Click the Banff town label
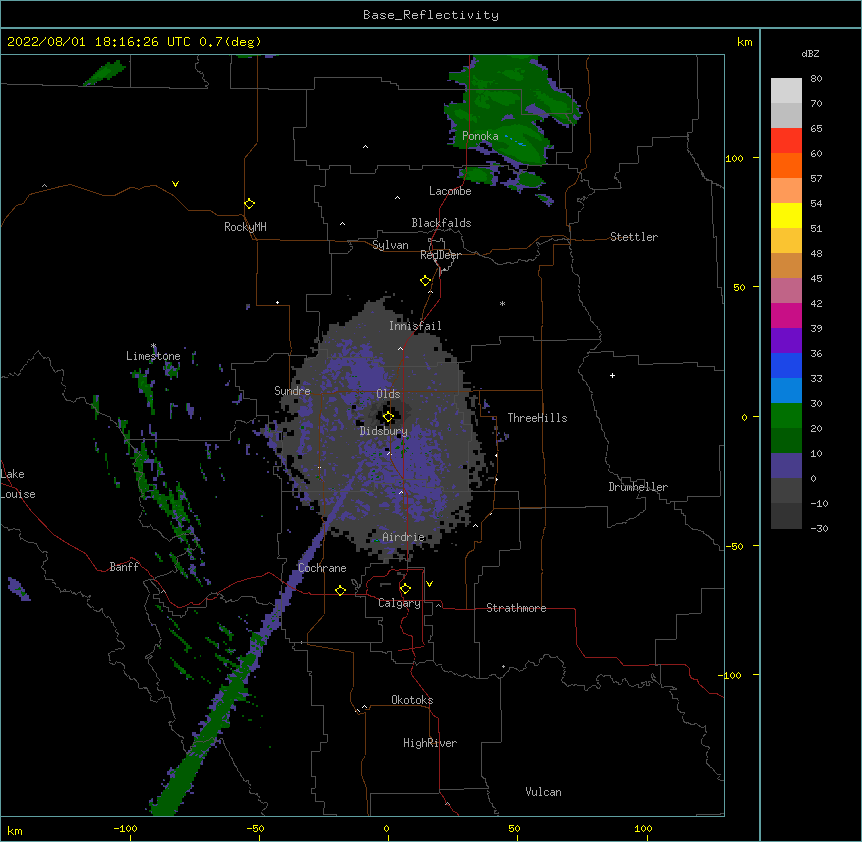 (124, 567)
